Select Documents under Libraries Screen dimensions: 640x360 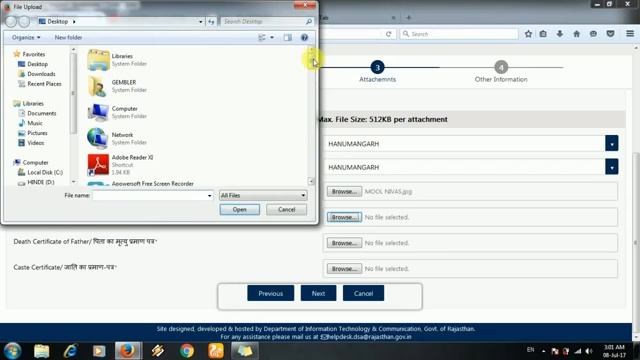pos(37,113)
